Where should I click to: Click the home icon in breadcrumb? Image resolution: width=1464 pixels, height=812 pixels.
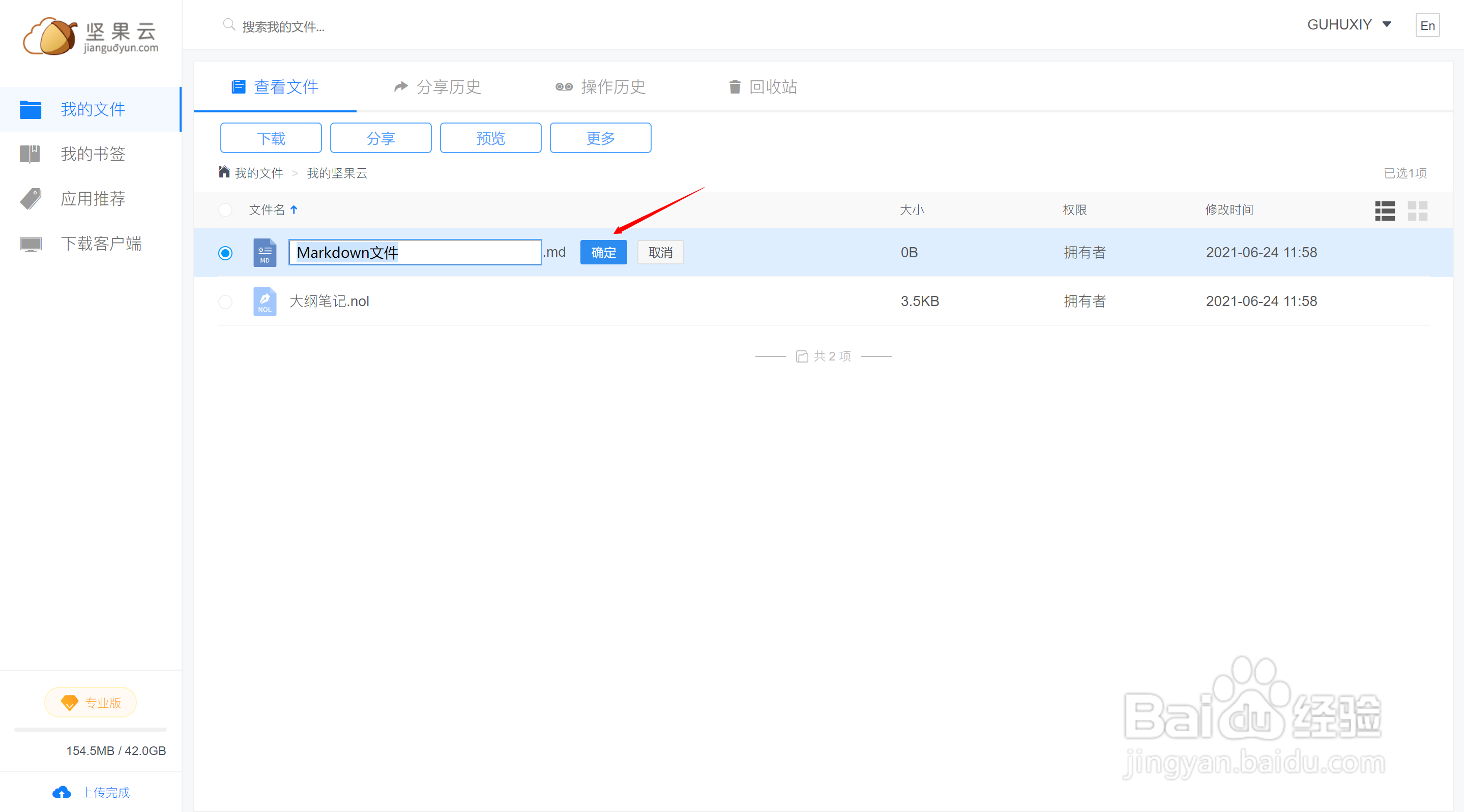tap(224, 172)
